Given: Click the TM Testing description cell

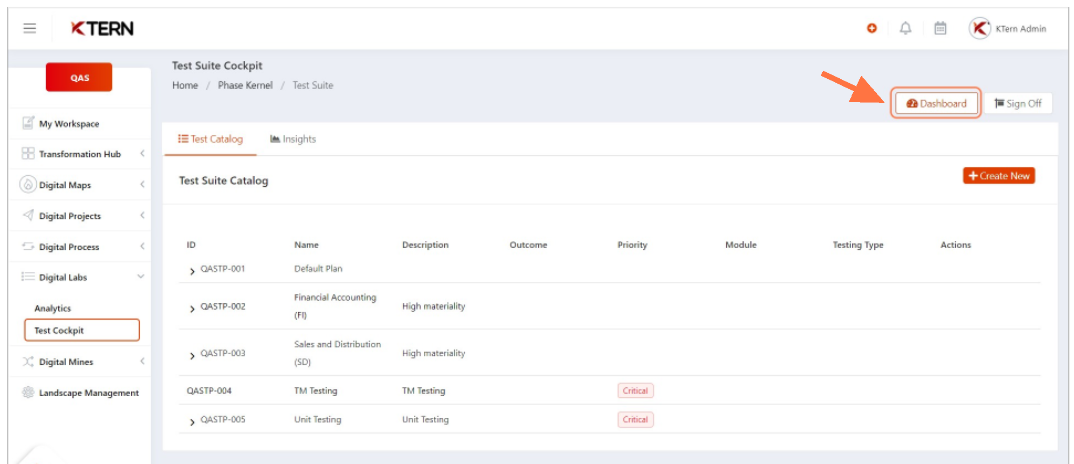Looking at the screenshot, I should pyautogui.click(x=423, y=391).
